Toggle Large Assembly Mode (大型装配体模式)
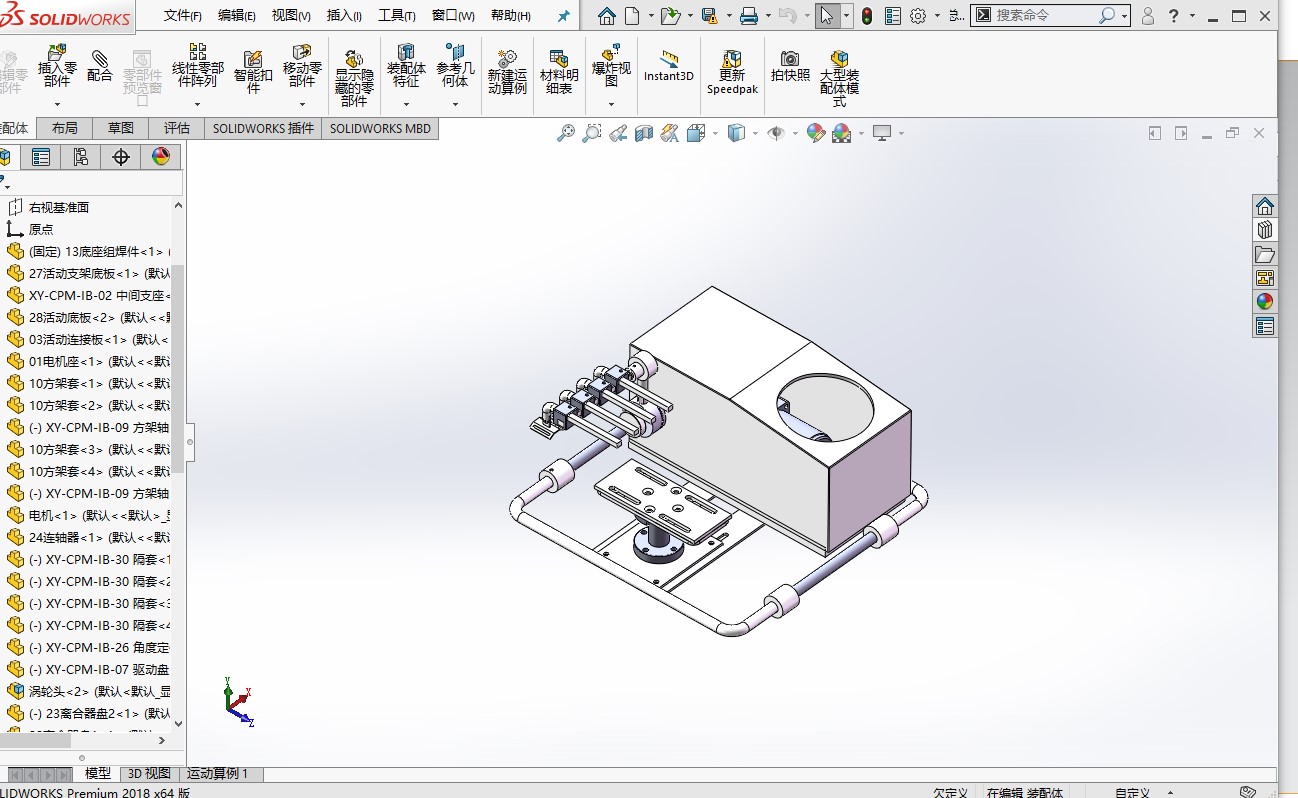The image size is (1298, 798). pyautogui.click(x=839, y=78)
